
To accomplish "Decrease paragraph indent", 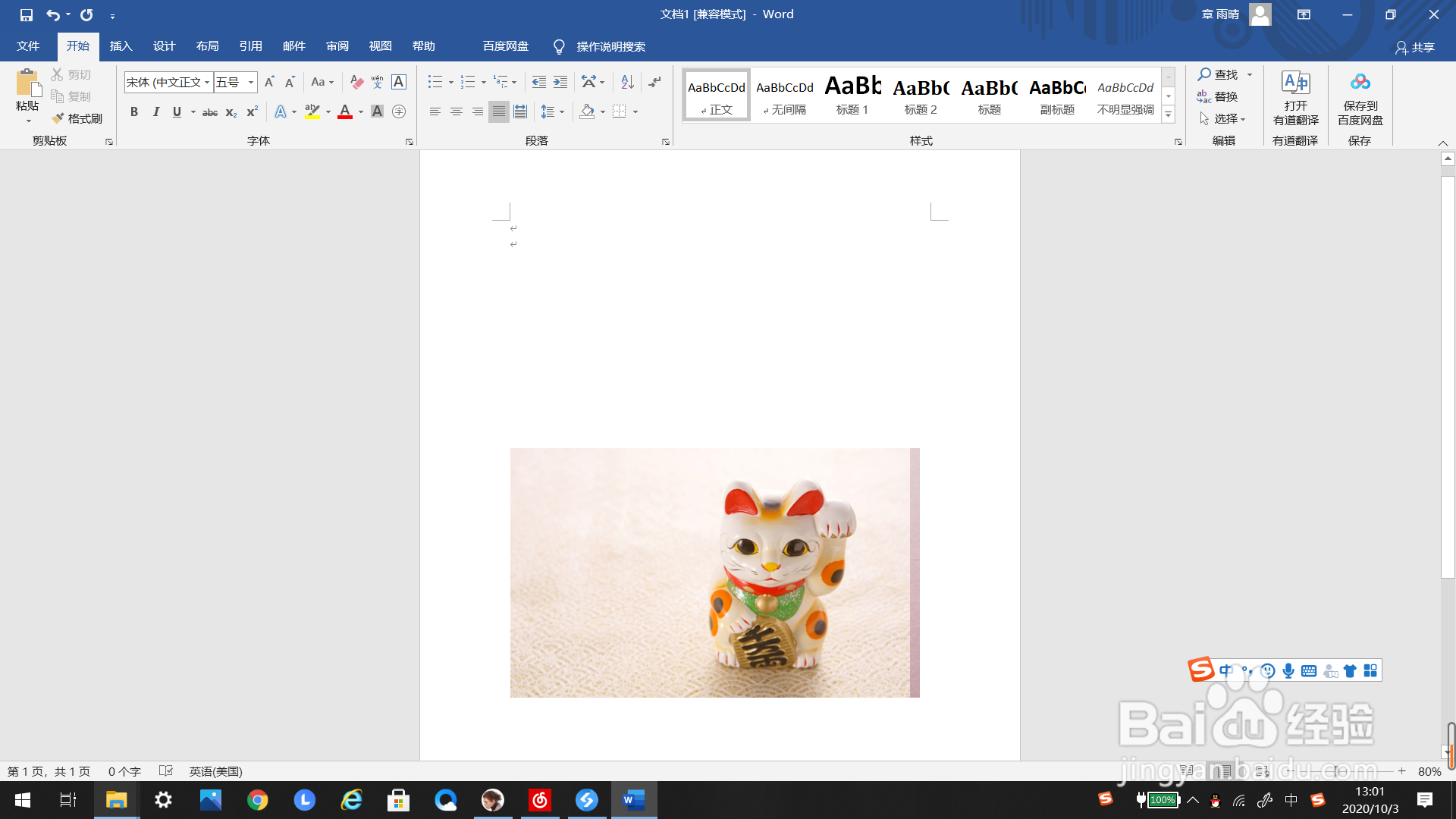I will (x=538, y=82).
